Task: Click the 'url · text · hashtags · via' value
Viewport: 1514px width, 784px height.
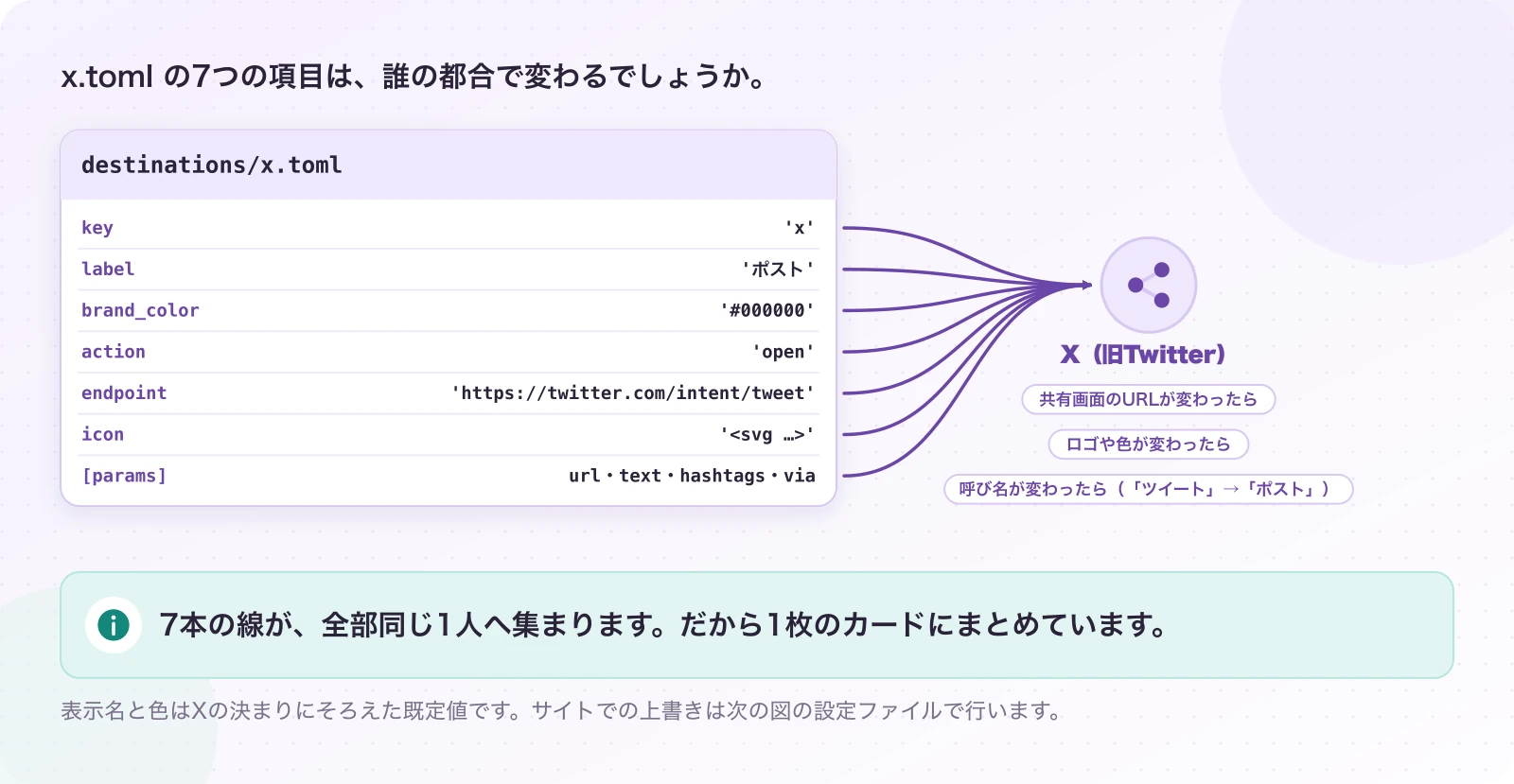Action: (x=692, y=476)
